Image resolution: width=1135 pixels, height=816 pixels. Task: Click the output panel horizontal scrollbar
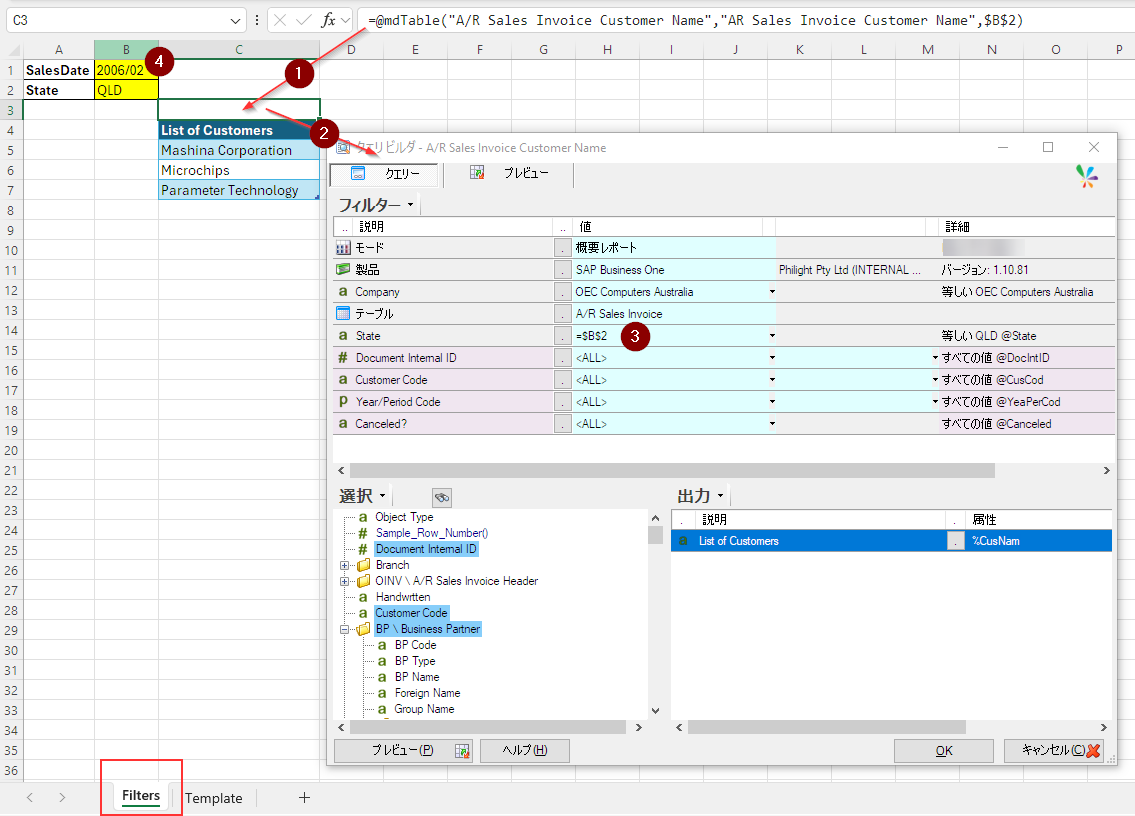[x=827, y=727]
